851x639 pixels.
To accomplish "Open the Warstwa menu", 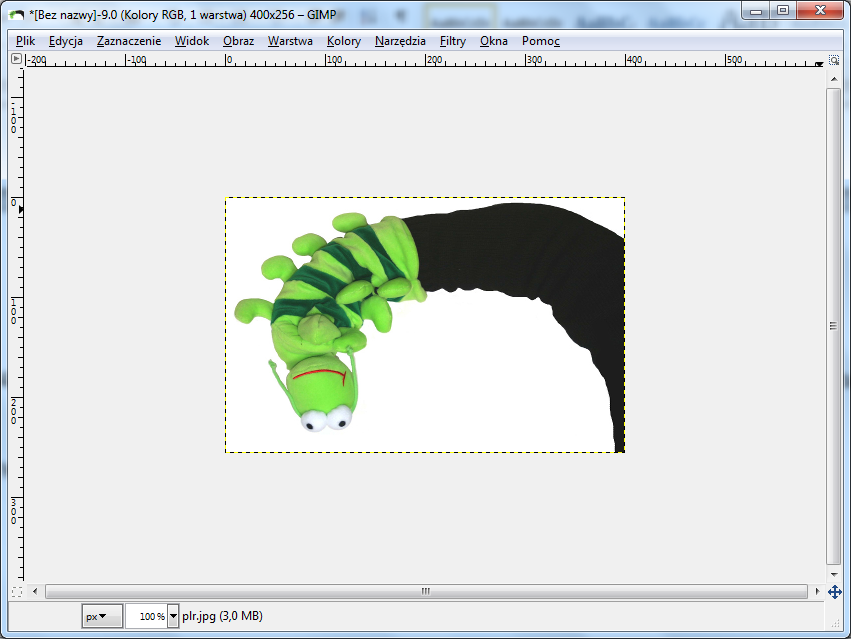I will click(x=290, y=41).
